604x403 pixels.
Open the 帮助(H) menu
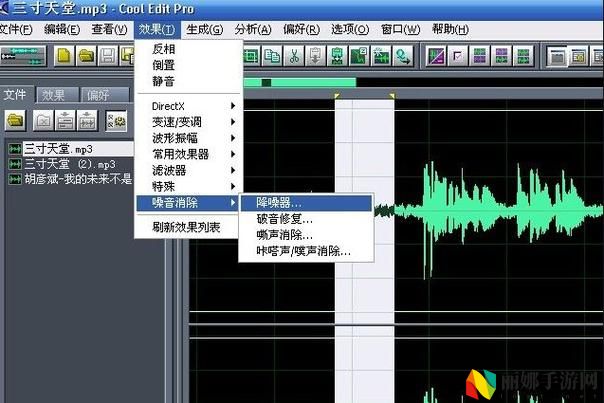pyautogui.click(x=450, y=29)
